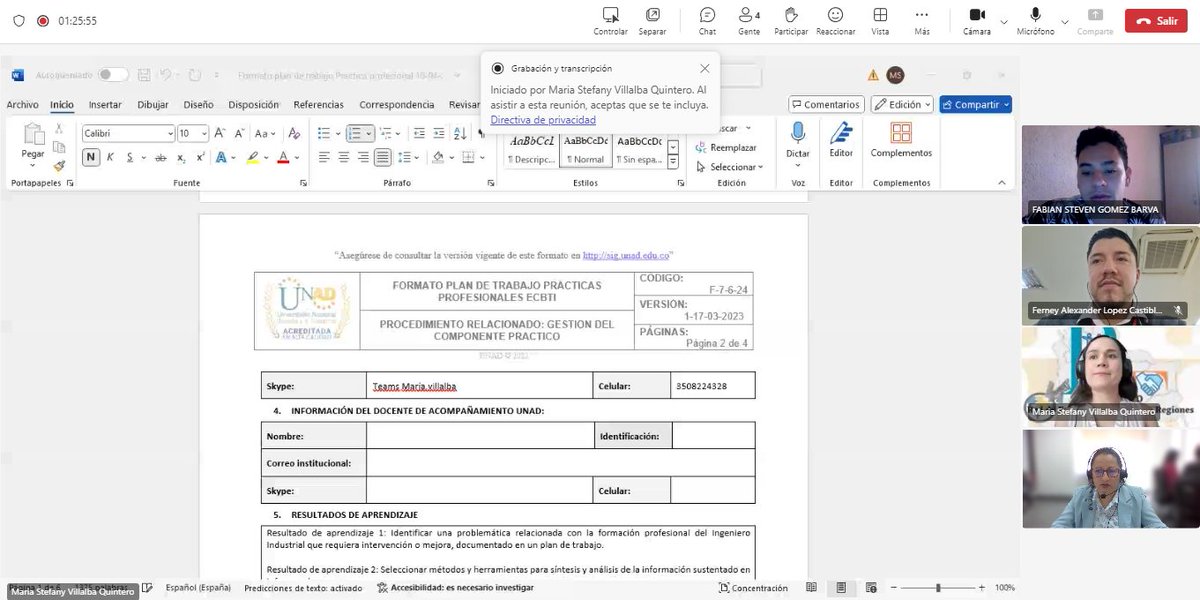Click the decrease font size icon
1200x600 pixels.
[x=239, y=133]
